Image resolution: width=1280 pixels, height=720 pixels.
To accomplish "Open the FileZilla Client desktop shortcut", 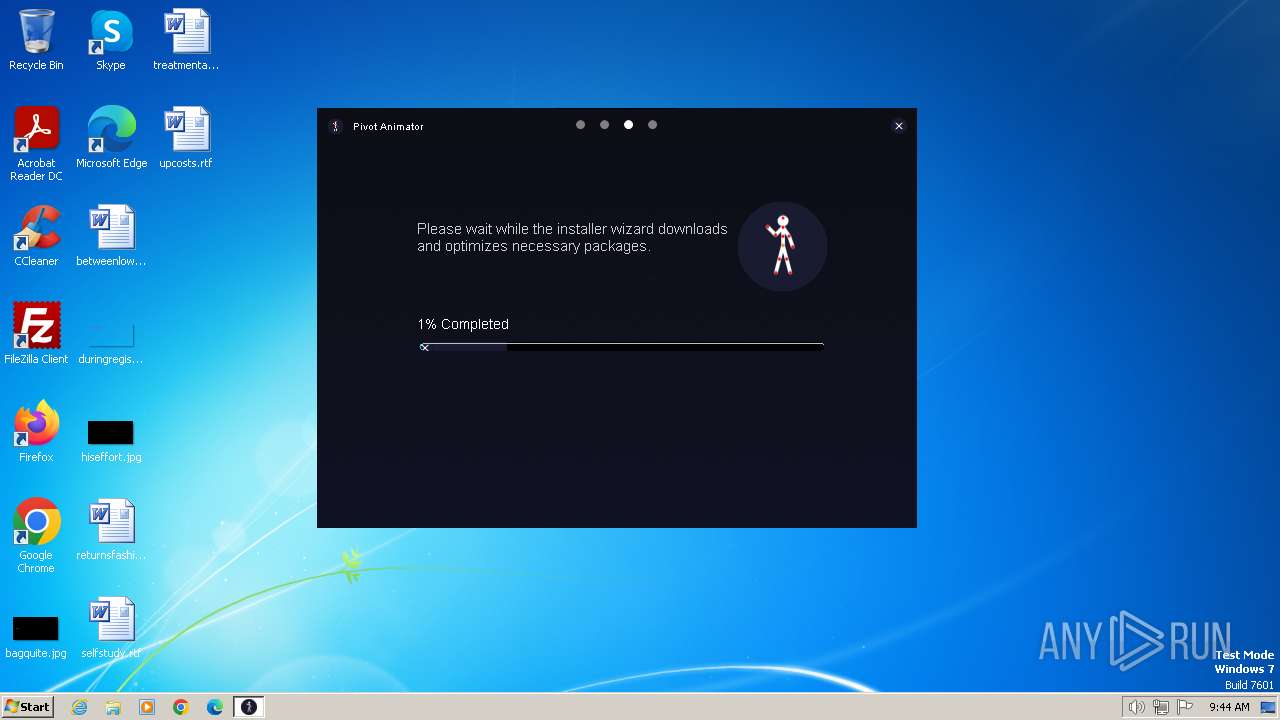I will pyautogui.click(x=36, y=334).
